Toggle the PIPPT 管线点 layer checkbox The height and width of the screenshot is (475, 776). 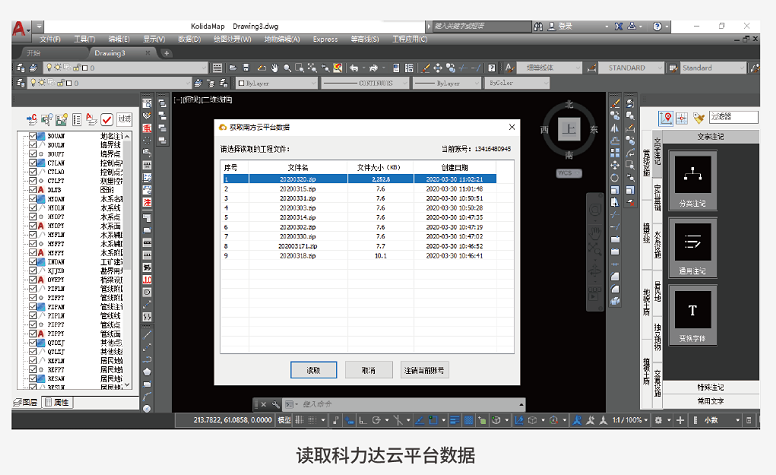[x=33, y=325]
